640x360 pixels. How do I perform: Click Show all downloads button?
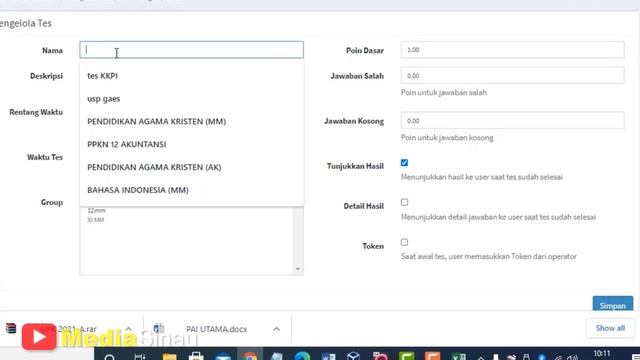tap(610, 328)
